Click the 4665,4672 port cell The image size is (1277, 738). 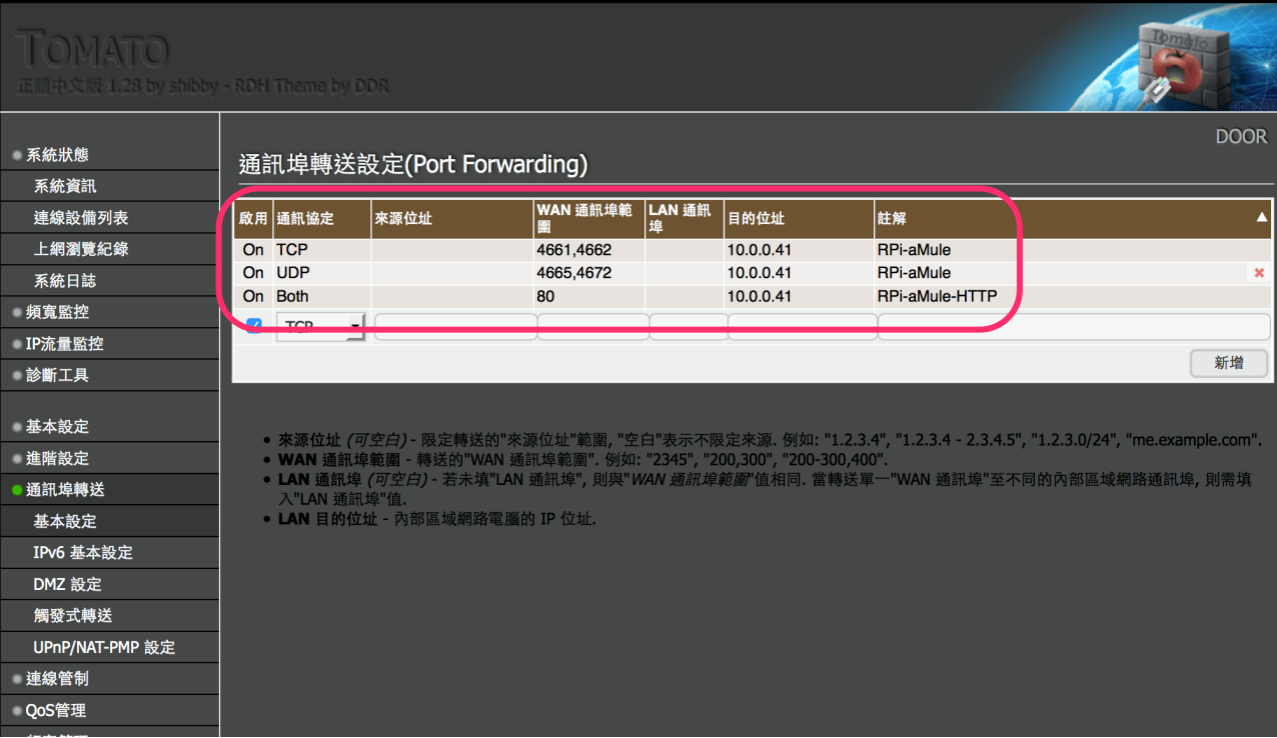coord(589,273)
